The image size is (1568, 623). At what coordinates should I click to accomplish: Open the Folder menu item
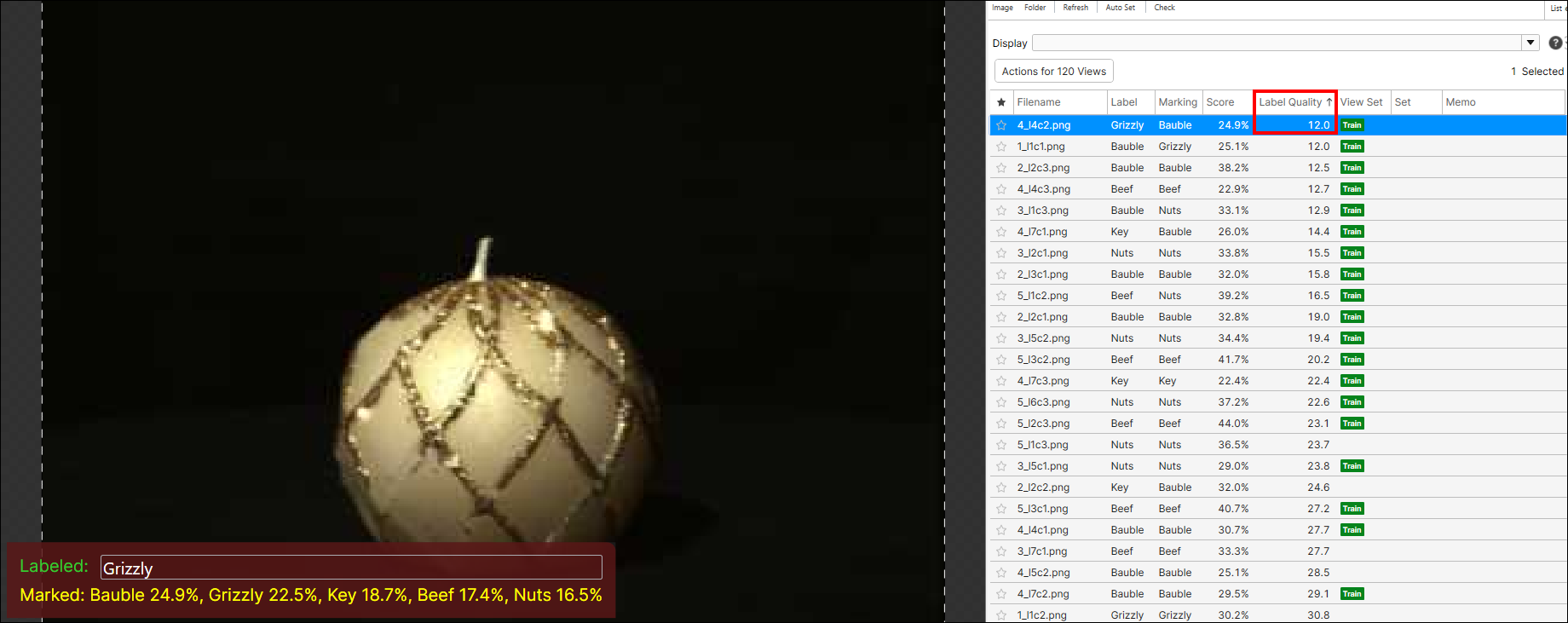point(1035,8)
